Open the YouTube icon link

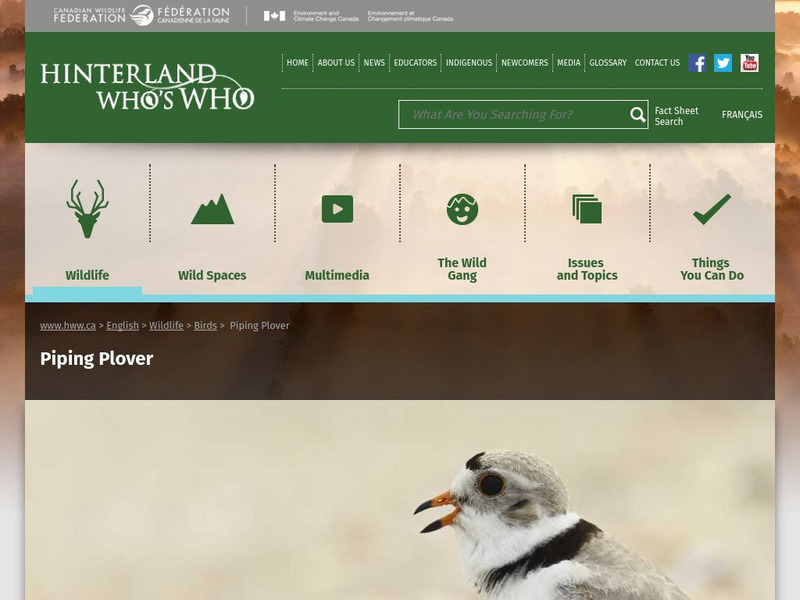(749, 63)
